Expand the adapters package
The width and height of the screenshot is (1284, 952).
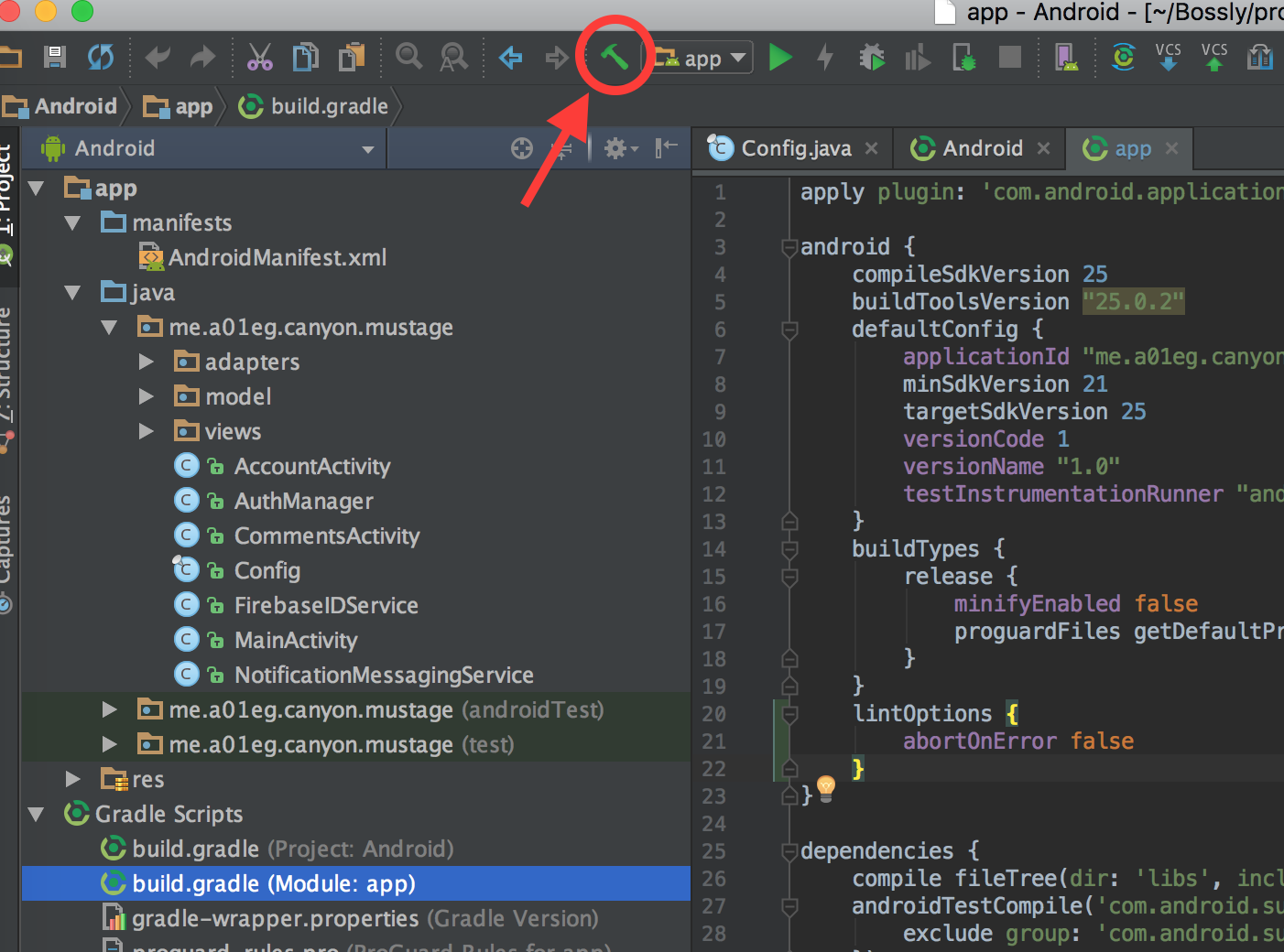tap(146, 362)
